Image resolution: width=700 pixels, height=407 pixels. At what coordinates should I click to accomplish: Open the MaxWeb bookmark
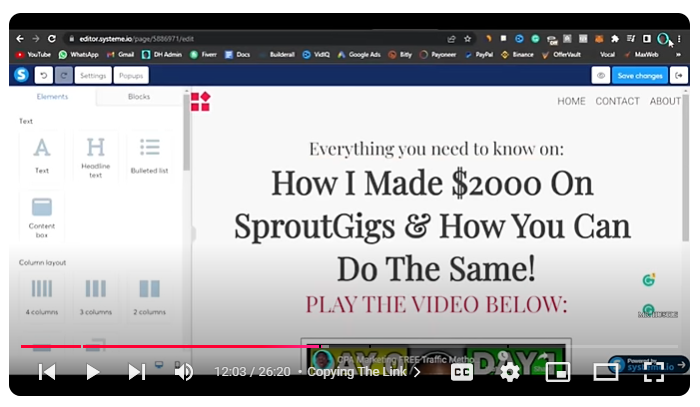click(x=642, y=54)
